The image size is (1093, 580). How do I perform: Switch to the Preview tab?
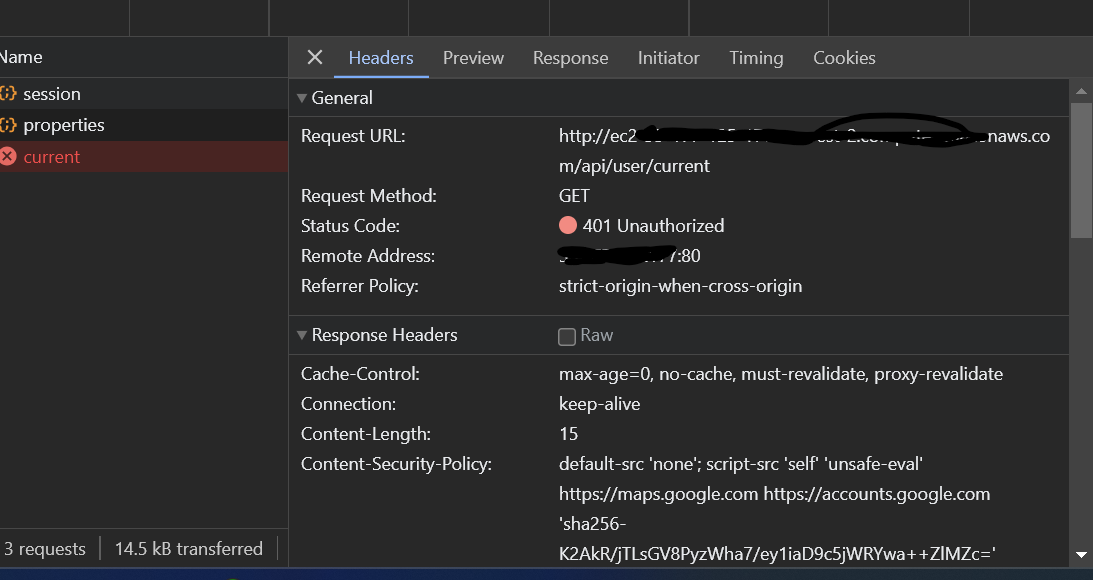473,58
